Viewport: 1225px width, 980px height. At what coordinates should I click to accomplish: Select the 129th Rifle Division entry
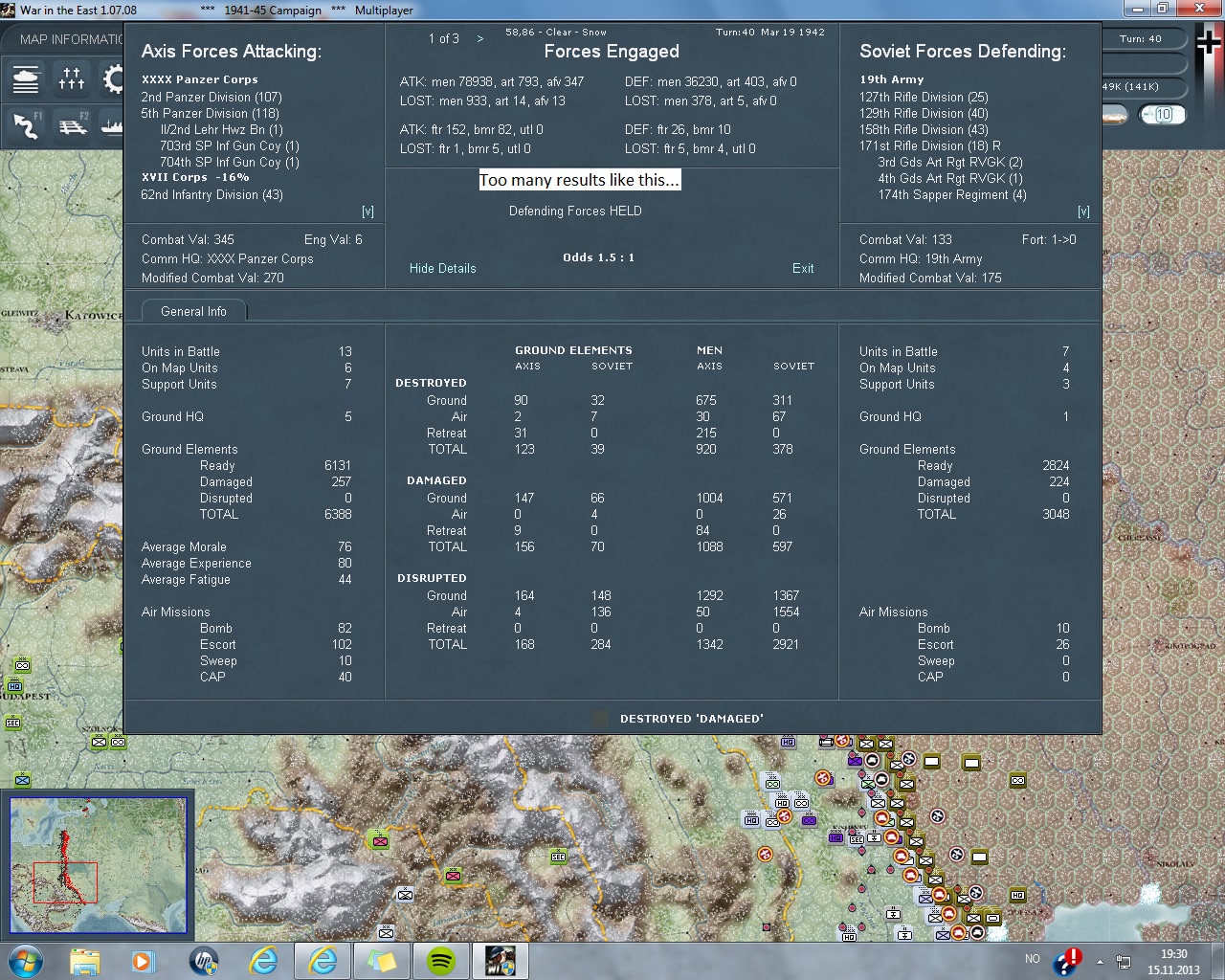point(924,113)
